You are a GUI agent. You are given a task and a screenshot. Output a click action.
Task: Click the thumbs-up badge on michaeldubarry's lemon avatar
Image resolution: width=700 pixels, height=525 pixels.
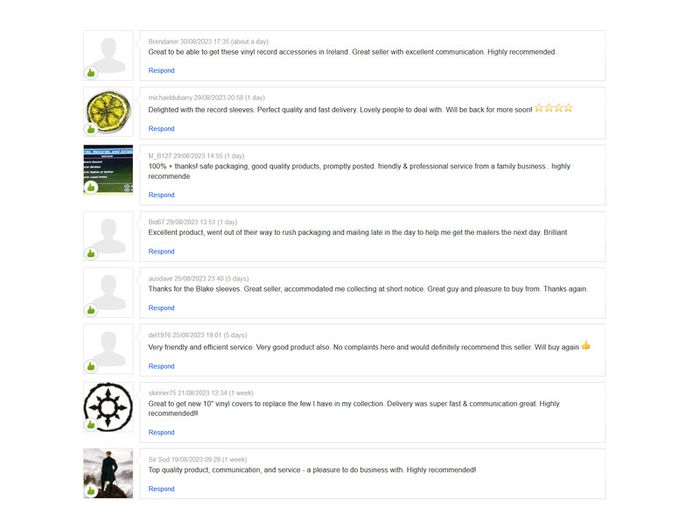(x=91, y=129)
